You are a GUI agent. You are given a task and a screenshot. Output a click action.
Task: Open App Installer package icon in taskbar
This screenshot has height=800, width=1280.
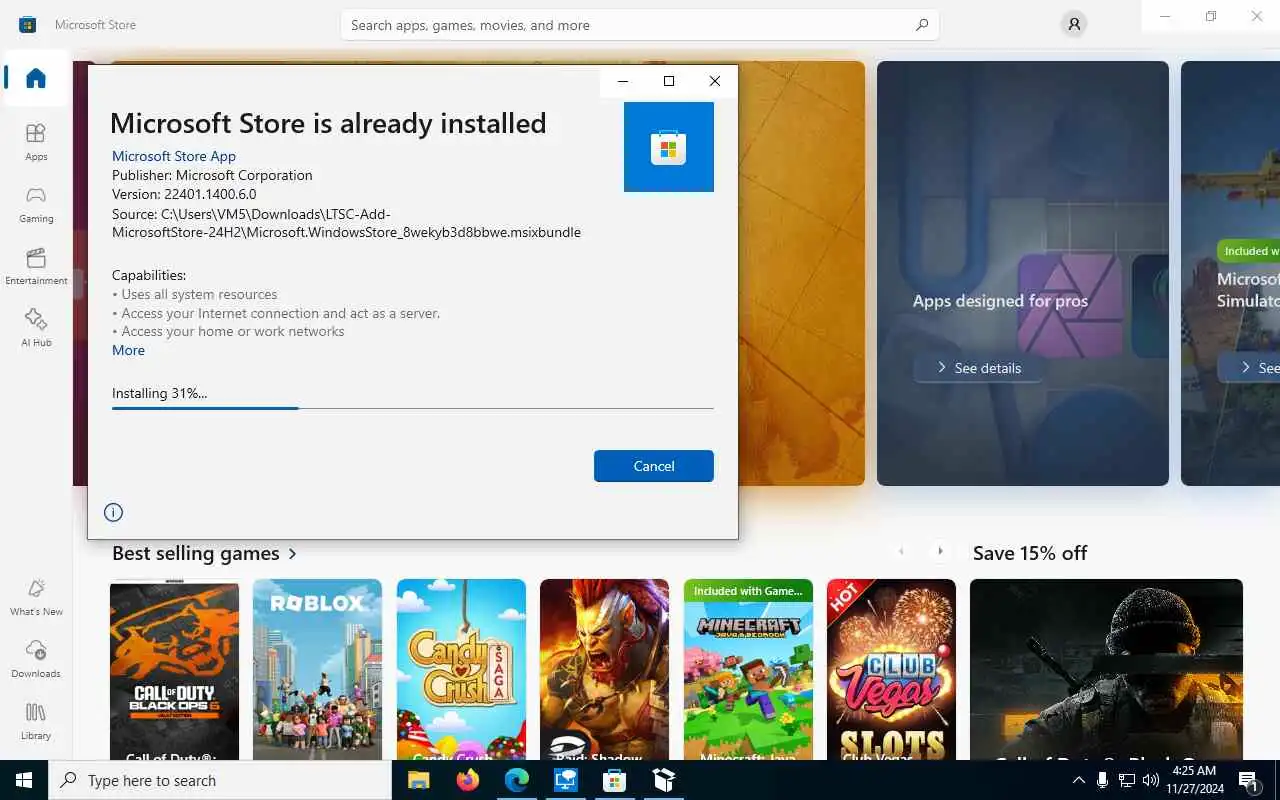pyautogui.click(x=663, y=780)
